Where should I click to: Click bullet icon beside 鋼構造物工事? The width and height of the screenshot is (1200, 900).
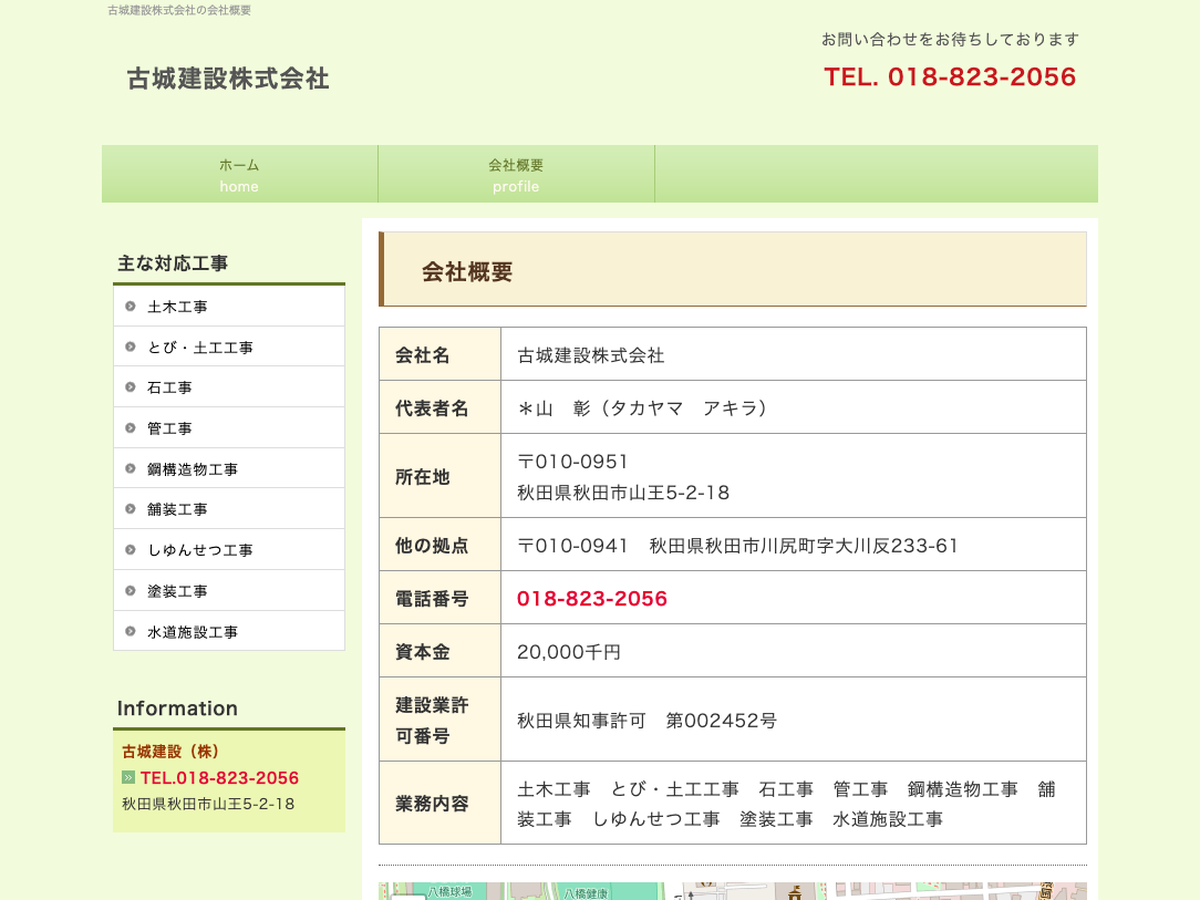click(x=130, y=469)
